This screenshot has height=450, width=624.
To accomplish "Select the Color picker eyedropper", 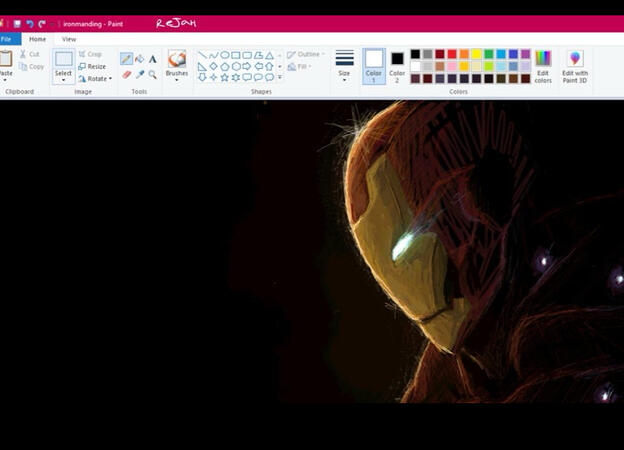I will coord(139,74).
